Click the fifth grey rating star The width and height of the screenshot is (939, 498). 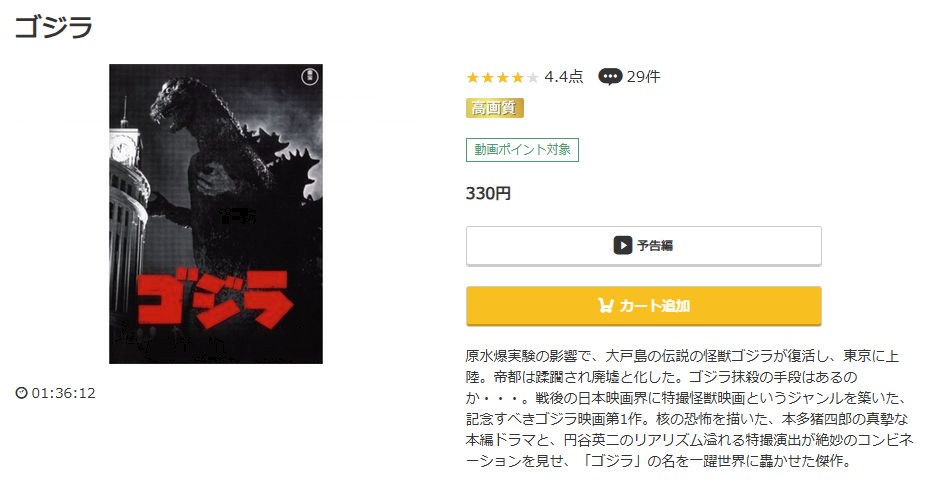[532, 77]
